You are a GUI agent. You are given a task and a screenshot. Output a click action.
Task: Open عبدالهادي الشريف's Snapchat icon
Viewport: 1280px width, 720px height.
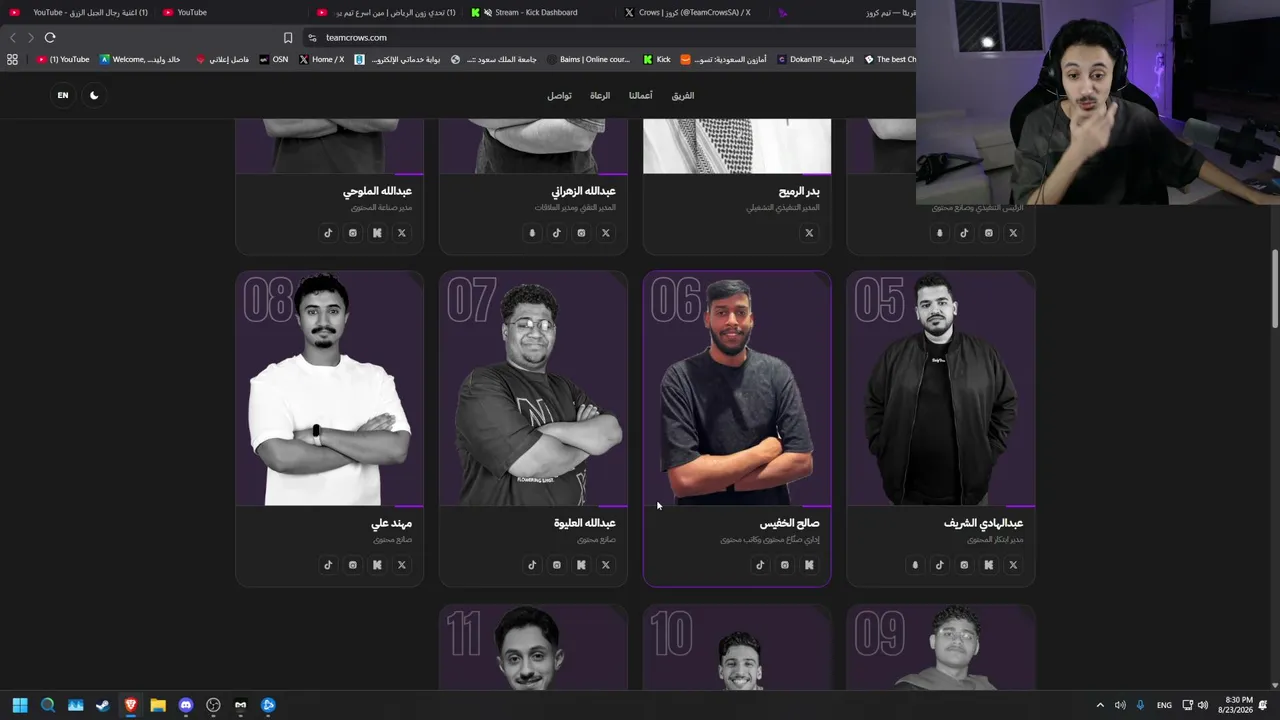point(915,565)
